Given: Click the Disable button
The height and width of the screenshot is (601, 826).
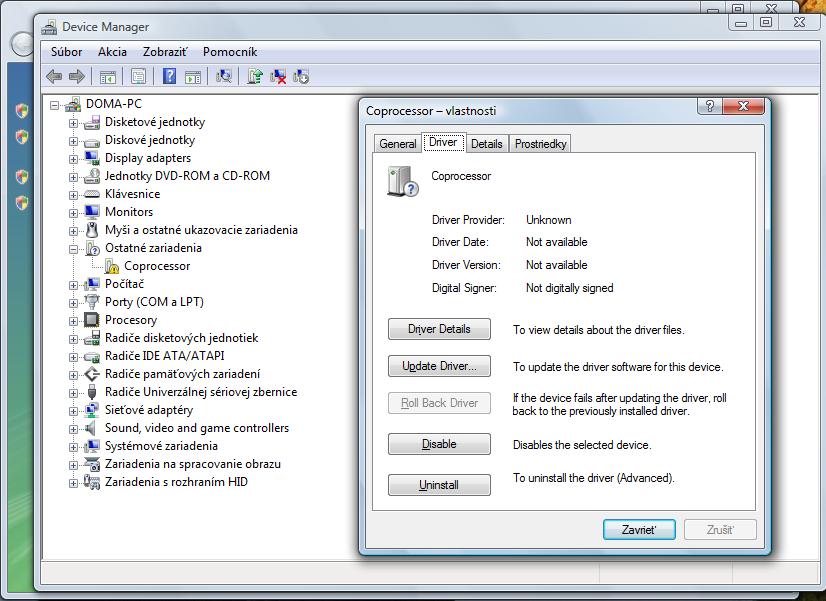Looking at the screenshot, I should tap(439, 444).
